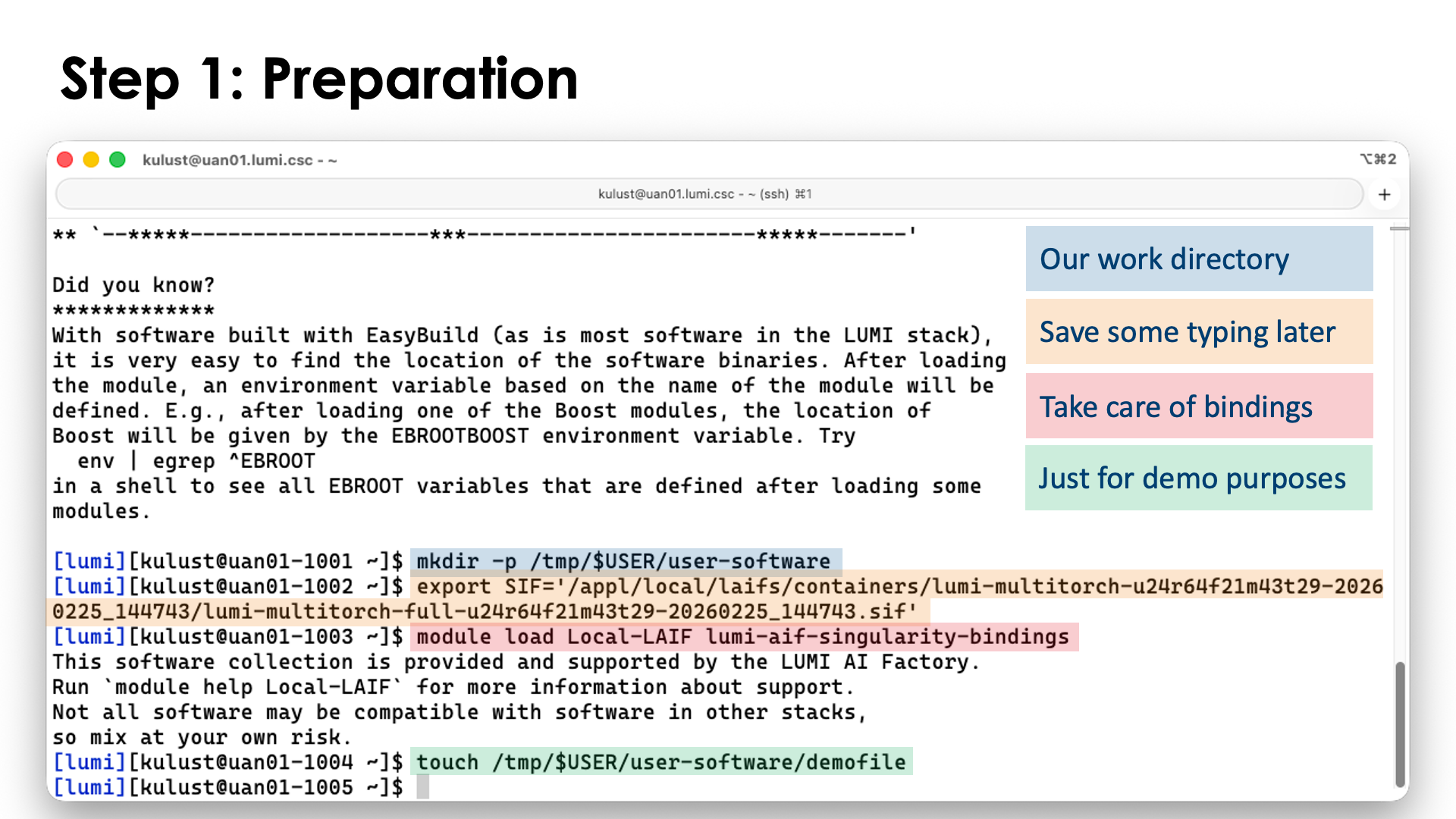Viewport: 1456px width, 819px height.
Task: Click the 'Step 1: Preparation' slide title
Action: (318, 78)
